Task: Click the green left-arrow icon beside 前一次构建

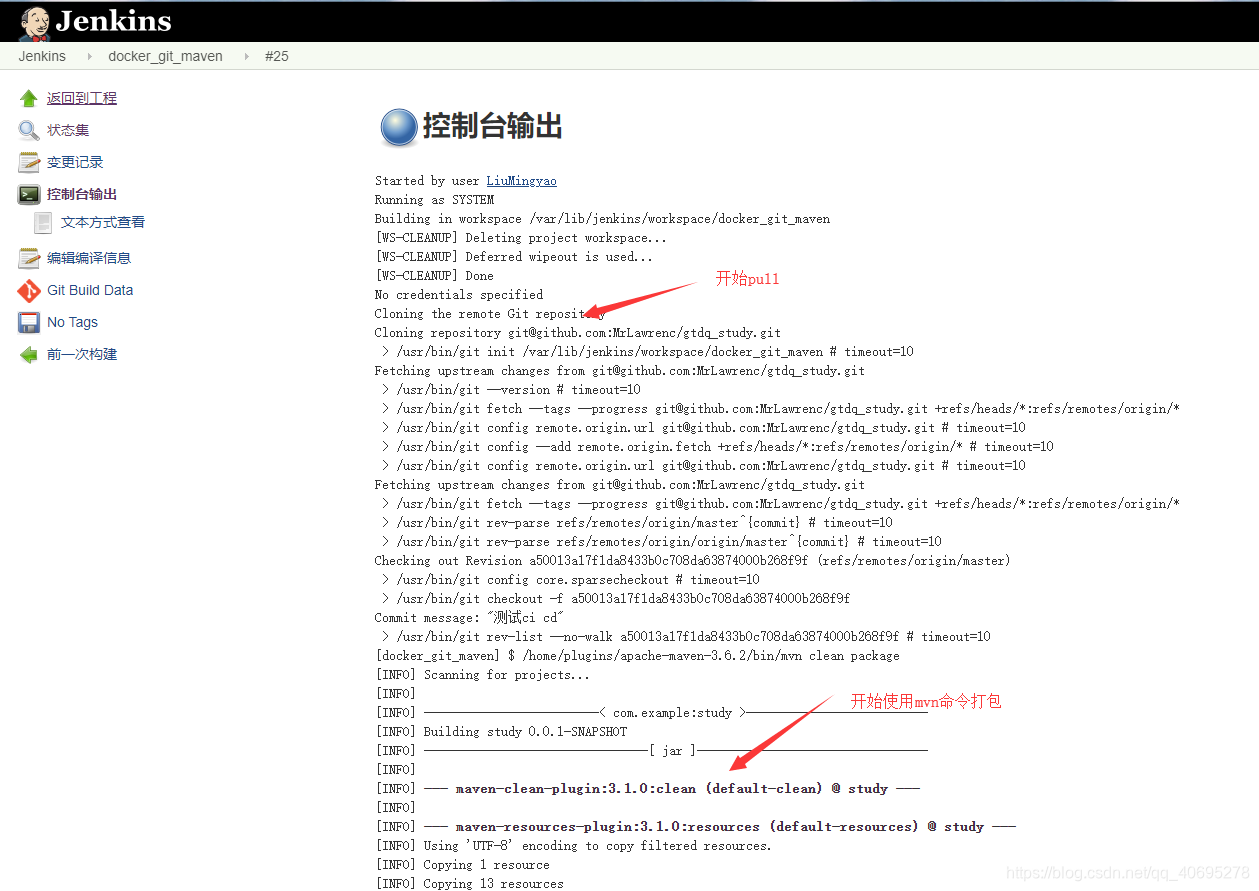Action: tap(29, 354)
